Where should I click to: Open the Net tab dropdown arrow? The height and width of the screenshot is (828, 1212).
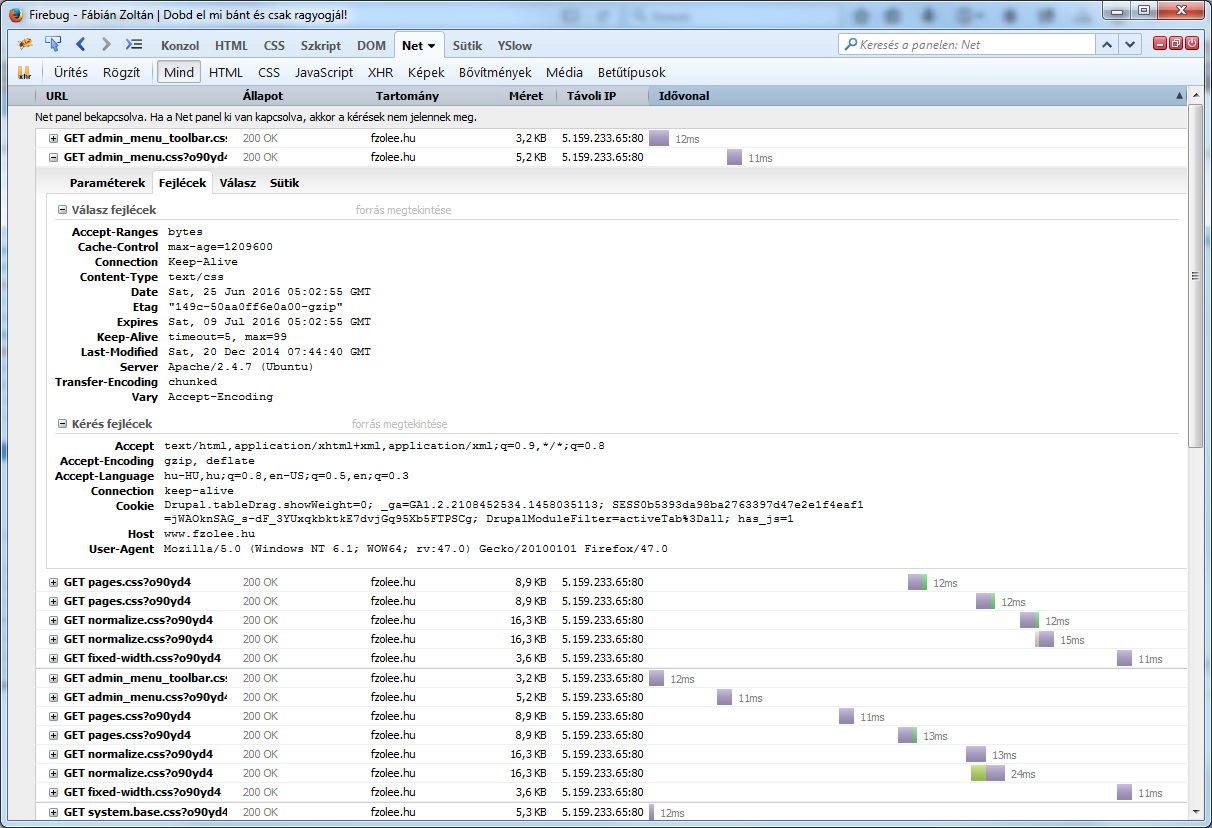tap(431, 46)
